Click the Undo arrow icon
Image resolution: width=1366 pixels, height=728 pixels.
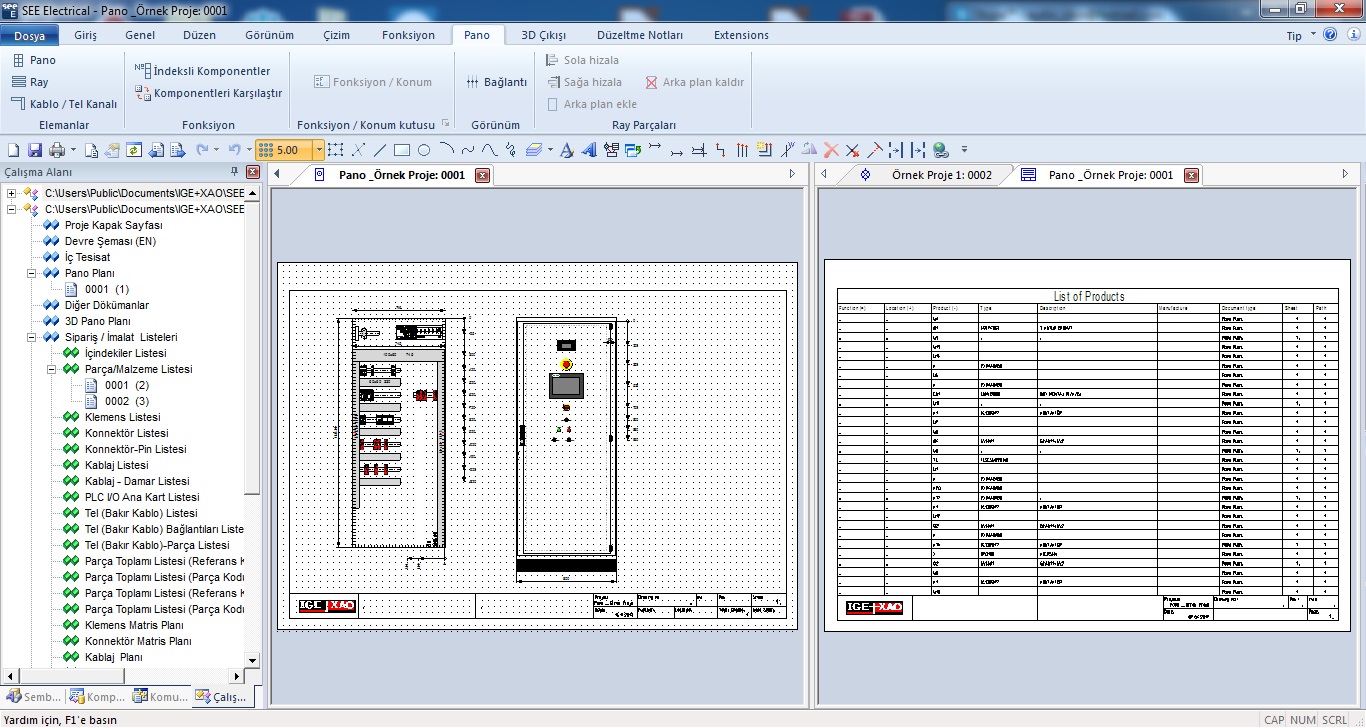pyautogui.click(x=234, y=150)
